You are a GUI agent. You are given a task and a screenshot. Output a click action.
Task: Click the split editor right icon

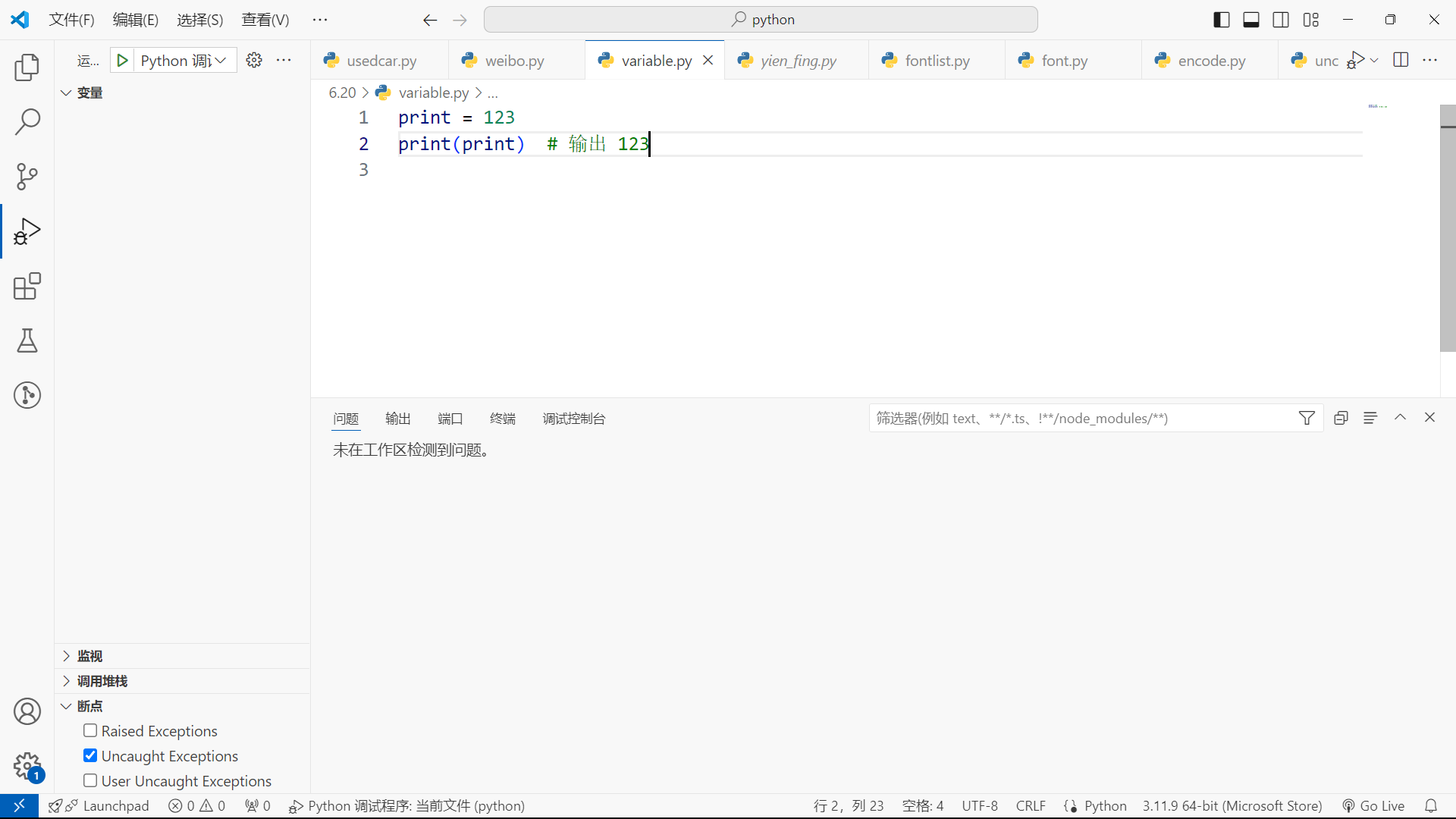click(x=1401, y=60)
